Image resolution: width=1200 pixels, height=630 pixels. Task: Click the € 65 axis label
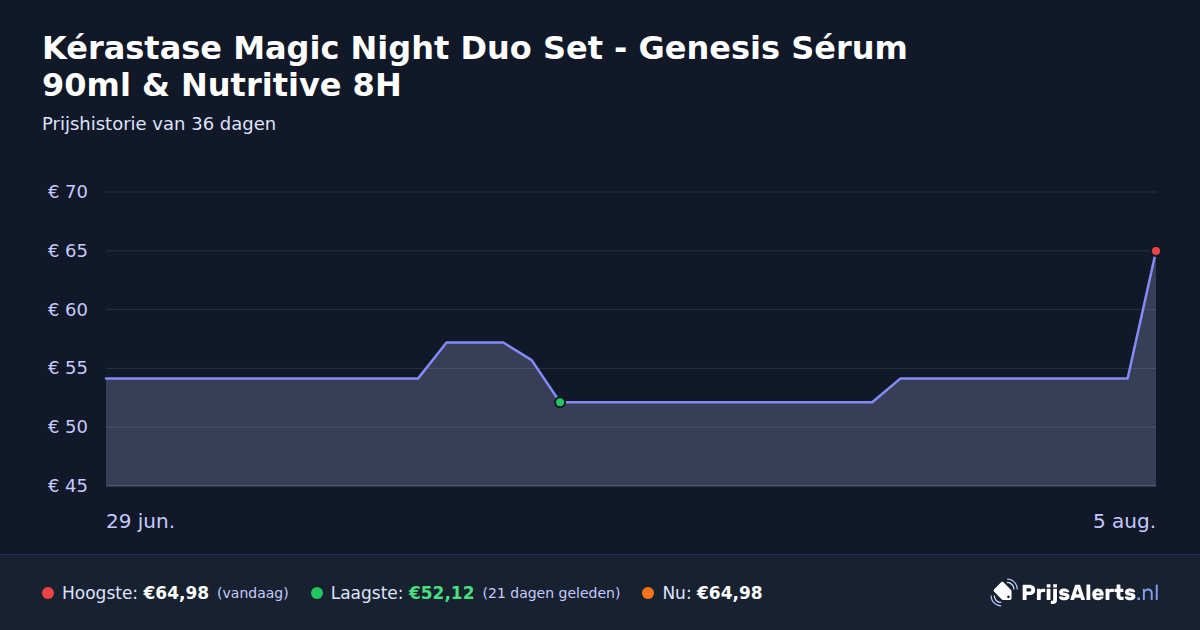click(68, 251)
